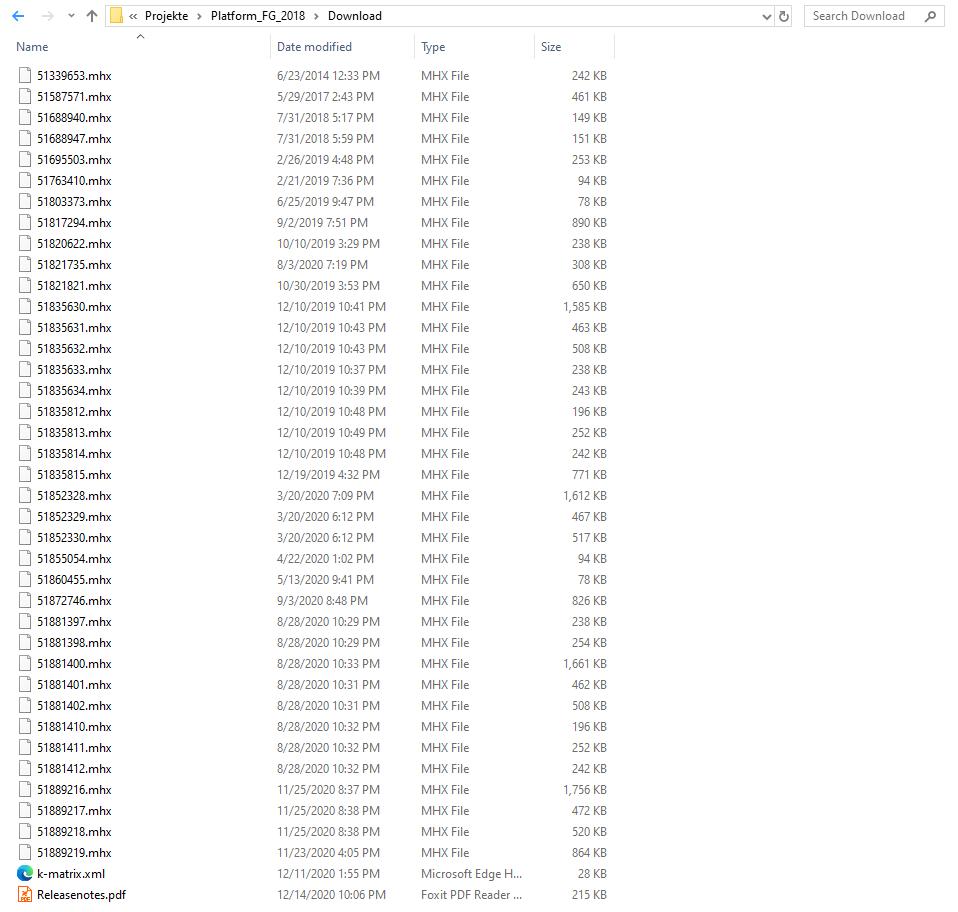Select file name 51763410.mhx

click(x=74, y=181)
